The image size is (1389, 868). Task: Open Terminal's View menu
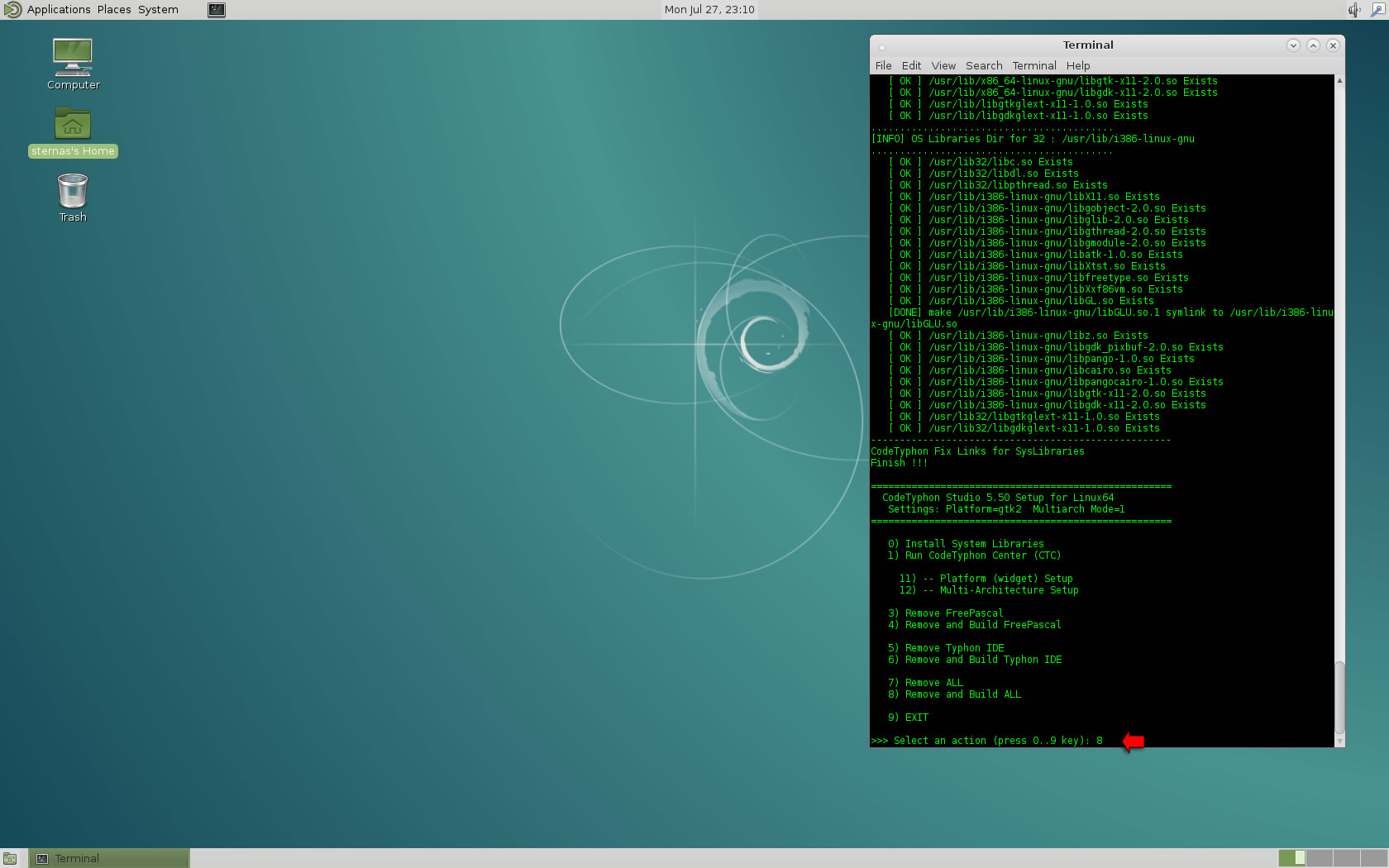click(943, 65)
